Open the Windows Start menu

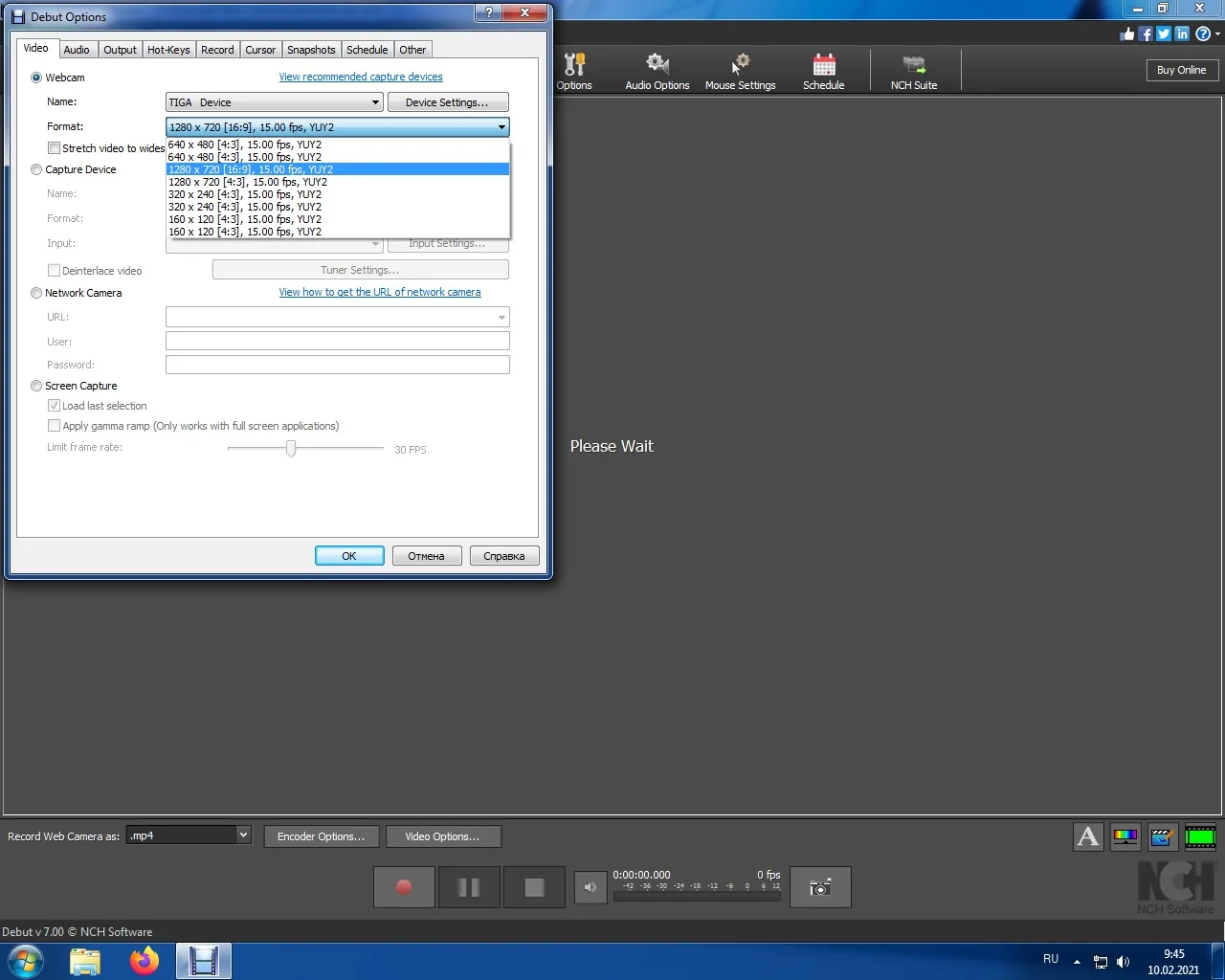(x=26, y=961)
